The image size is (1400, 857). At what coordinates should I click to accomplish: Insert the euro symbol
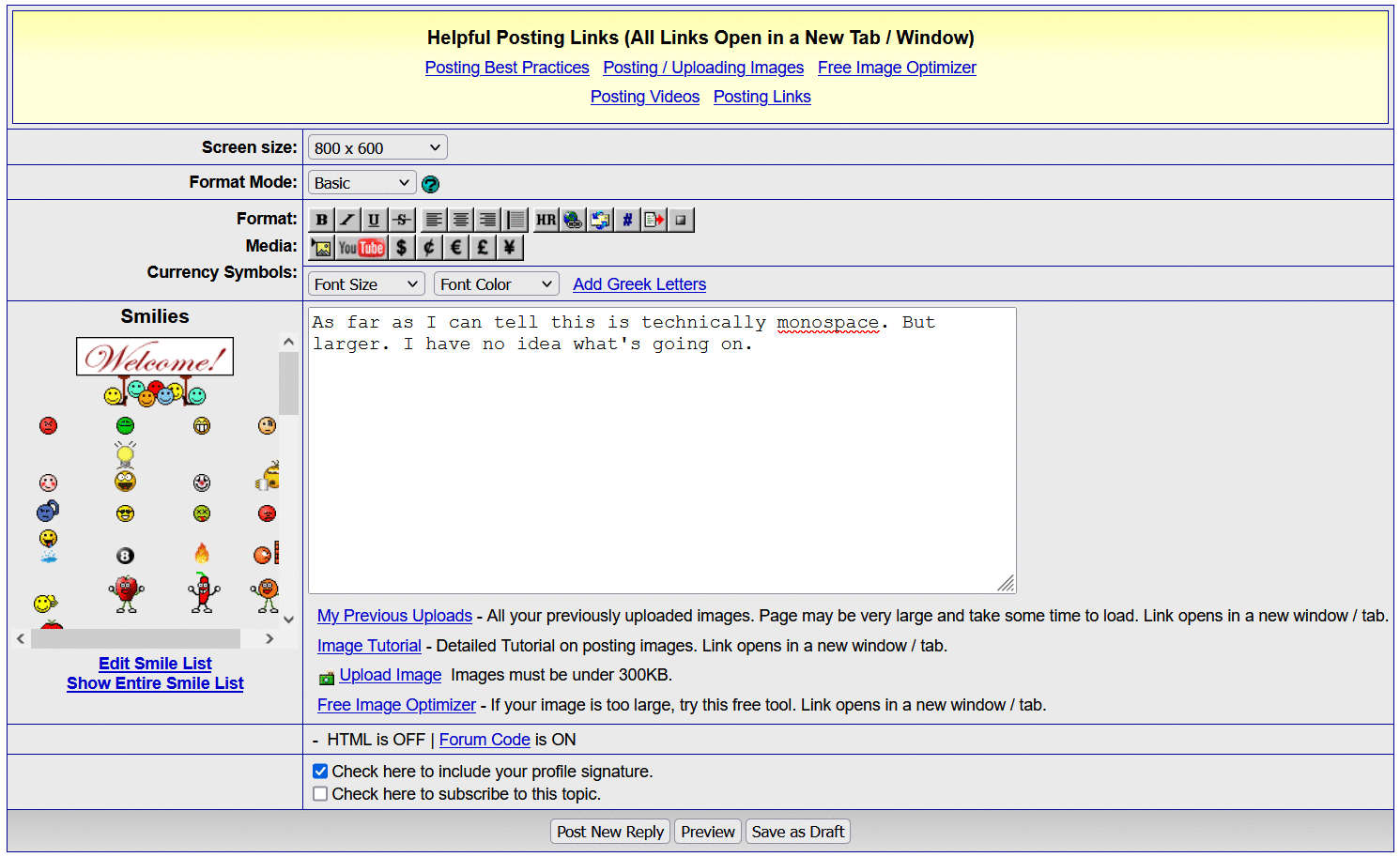(456, 248)
